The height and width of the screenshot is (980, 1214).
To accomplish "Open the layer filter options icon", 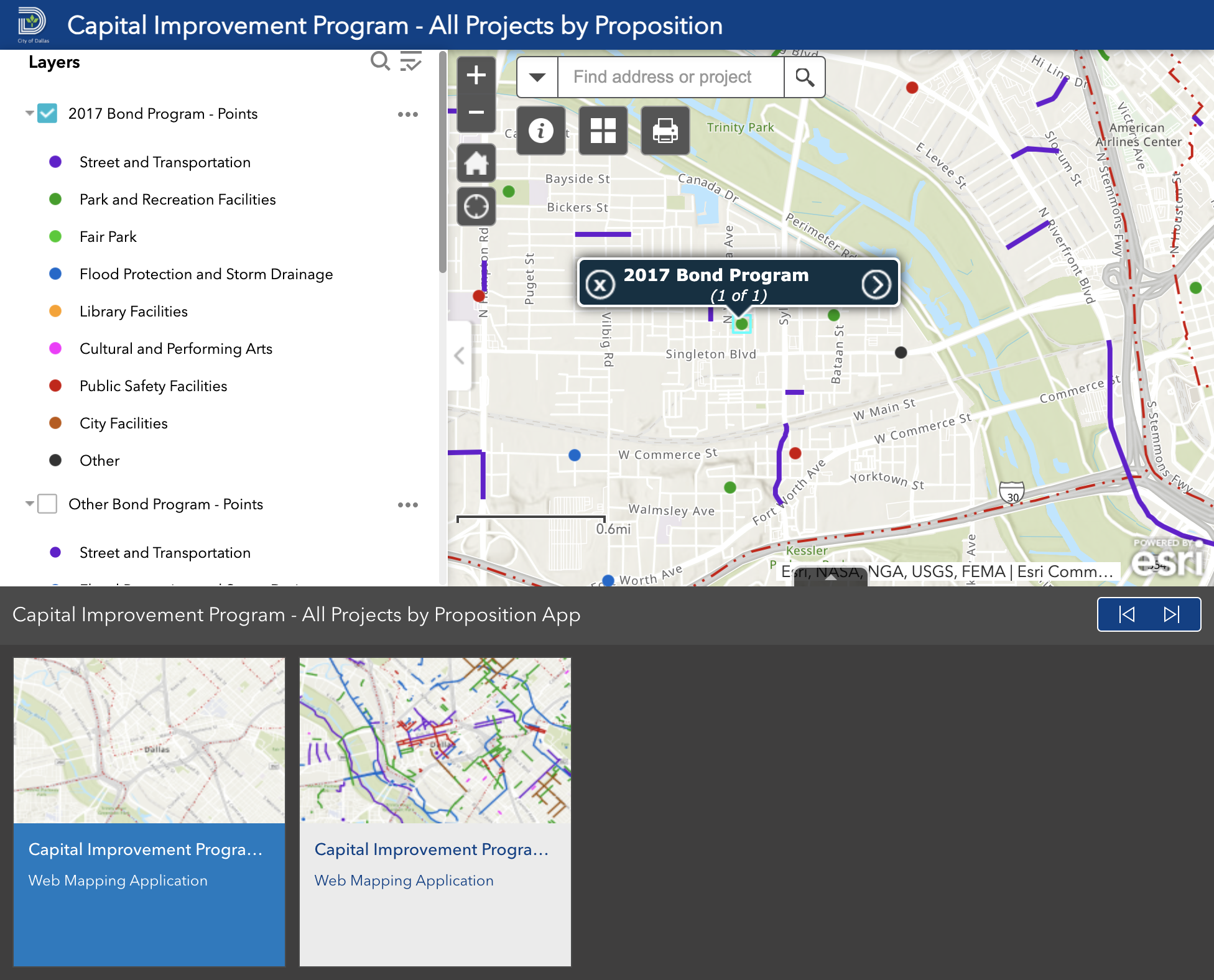I will [x=410, y=62].
